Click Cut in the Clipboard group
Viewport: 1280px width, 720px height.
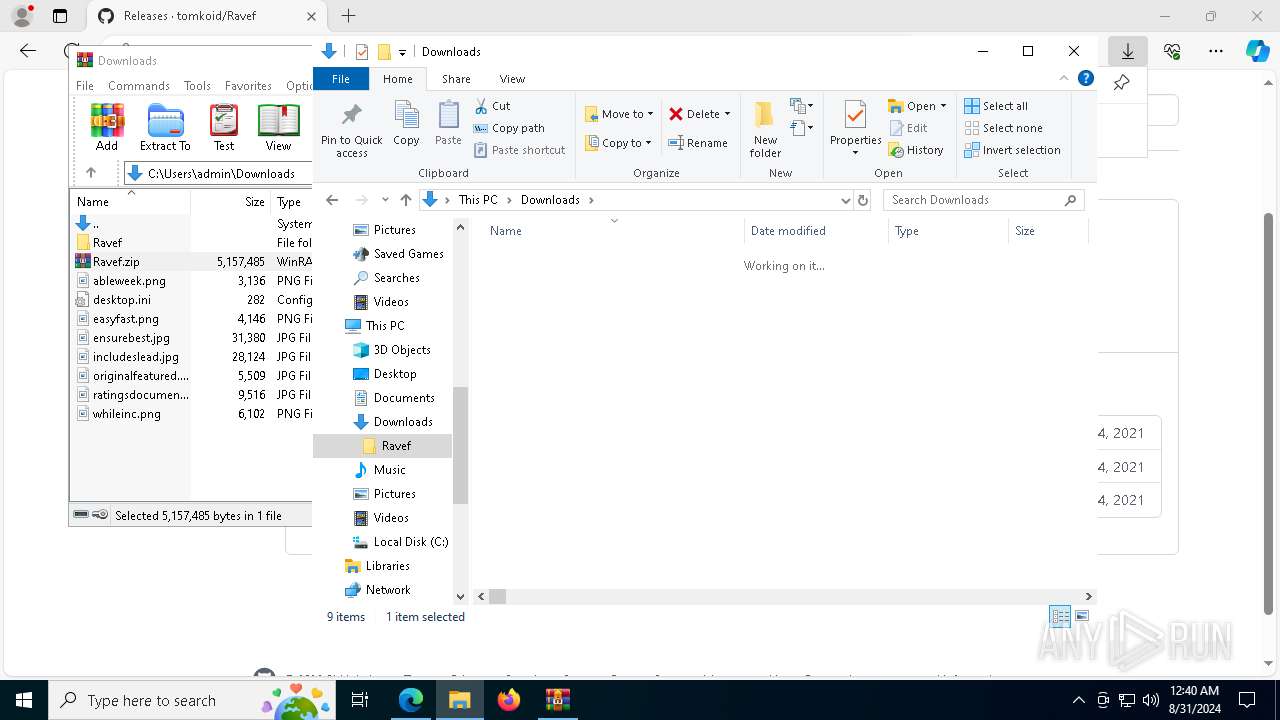492,106
